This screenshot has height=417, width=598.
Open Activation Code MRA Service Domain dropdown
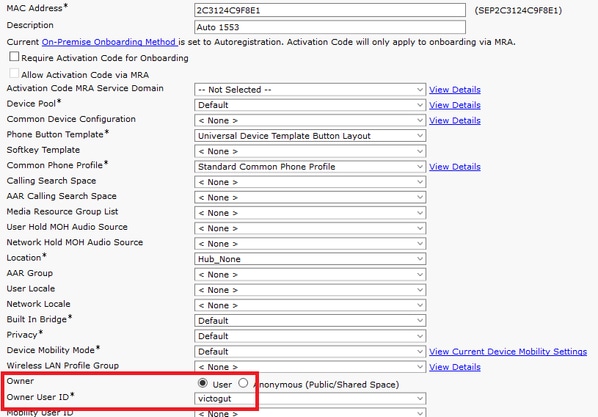click(x=310, y=90)
